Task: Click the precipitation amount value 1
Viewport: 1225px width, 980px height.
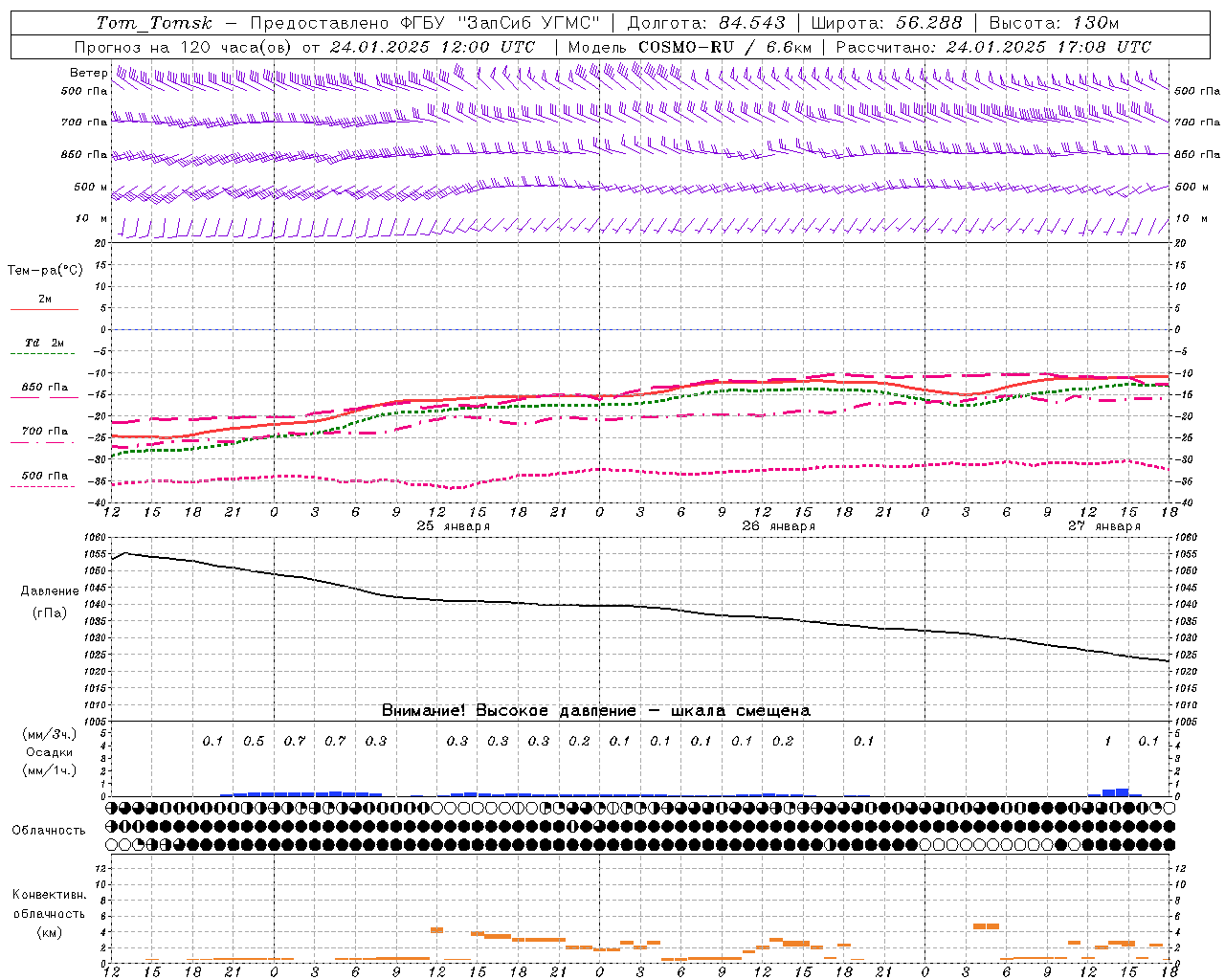Action: click(x=1107, y=741)
